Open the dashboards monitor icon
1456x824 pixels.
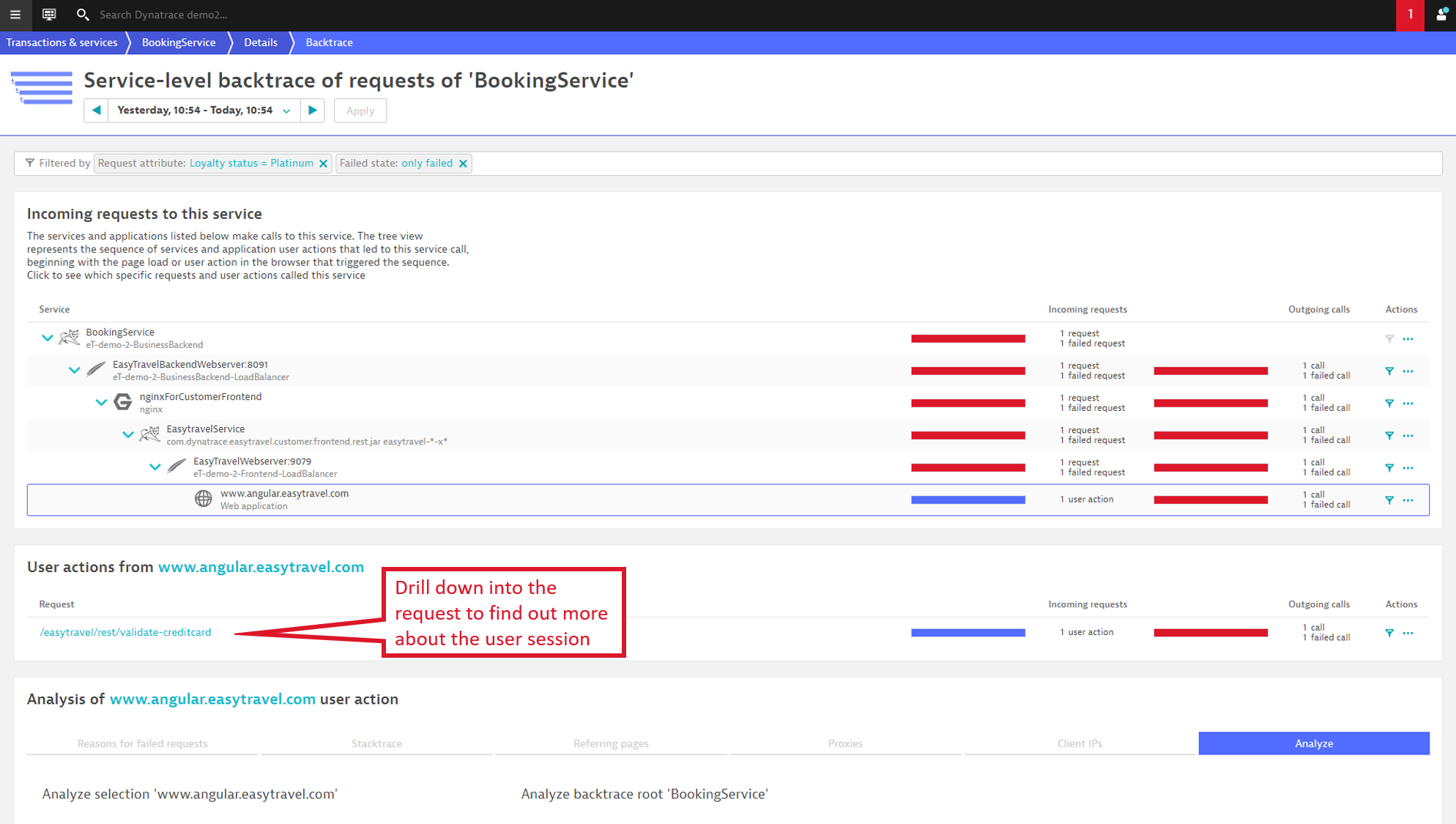point(49,15)
